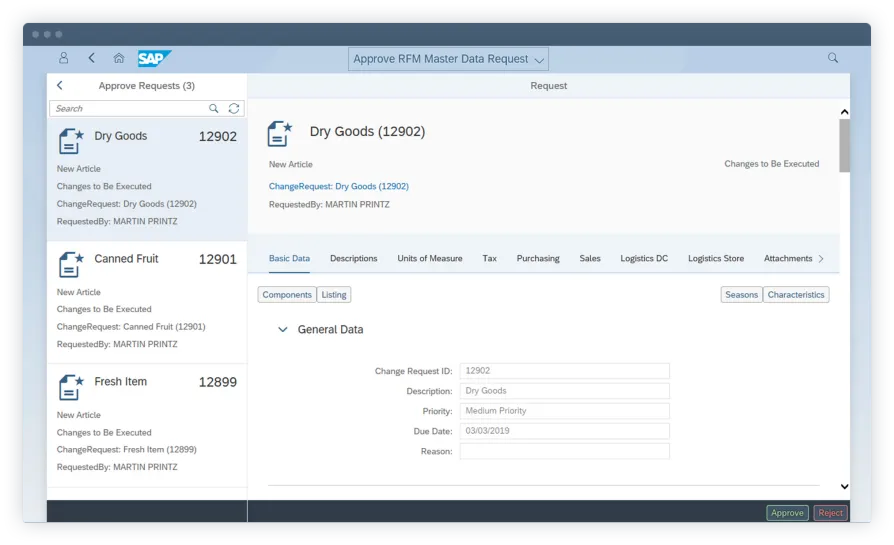
Task: Collapse the General Data section
Action: 283,330
